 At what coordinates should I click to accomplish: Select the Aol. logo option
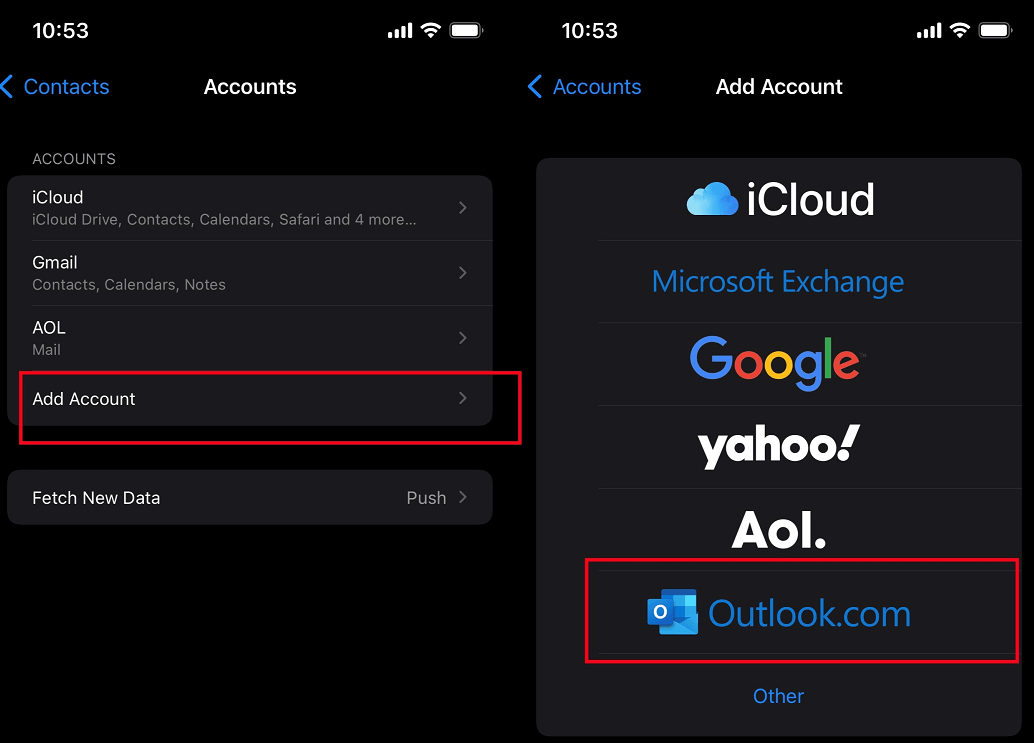click(778, 530)
